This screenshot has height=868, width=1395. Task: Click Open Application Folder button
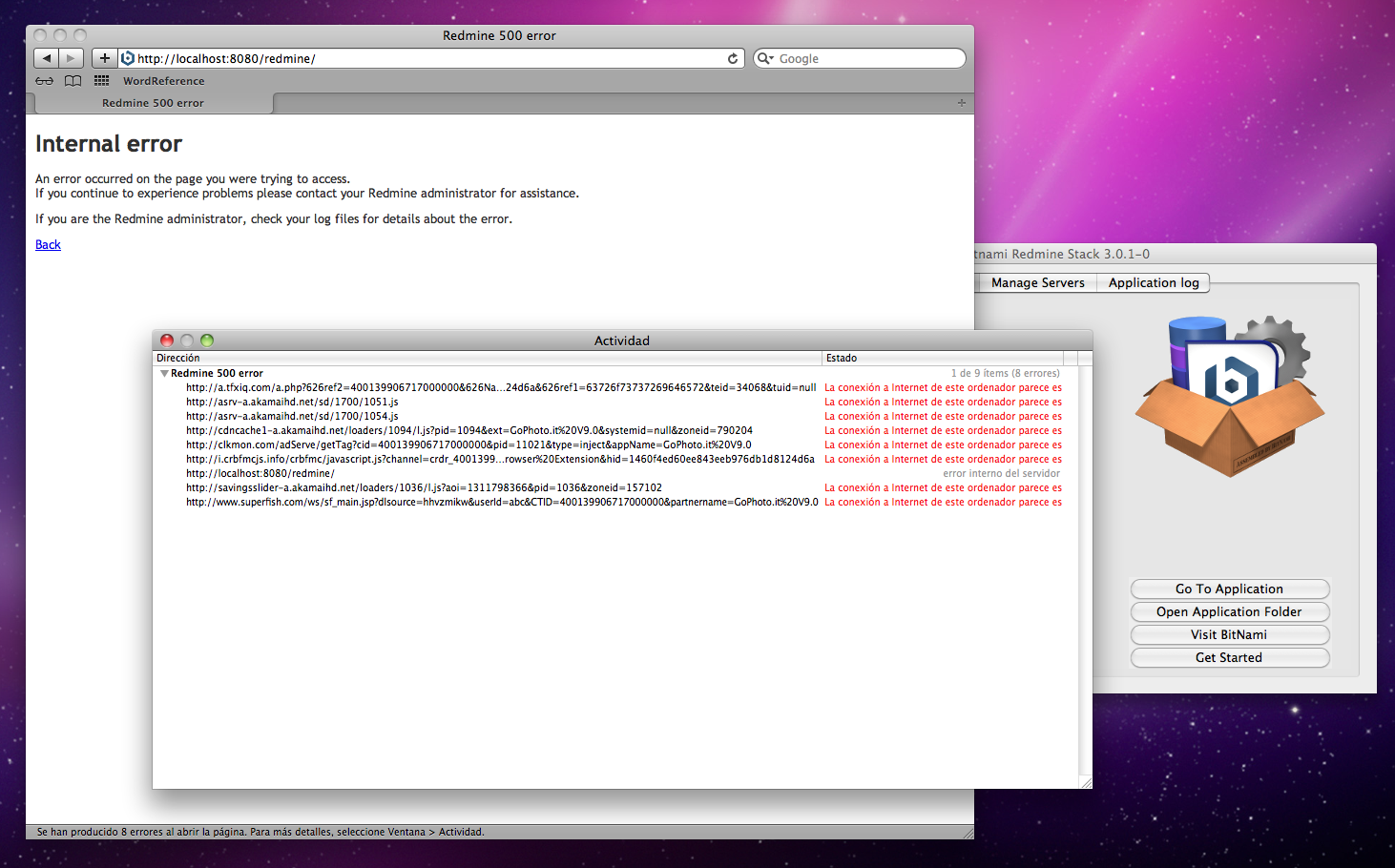1229,611
